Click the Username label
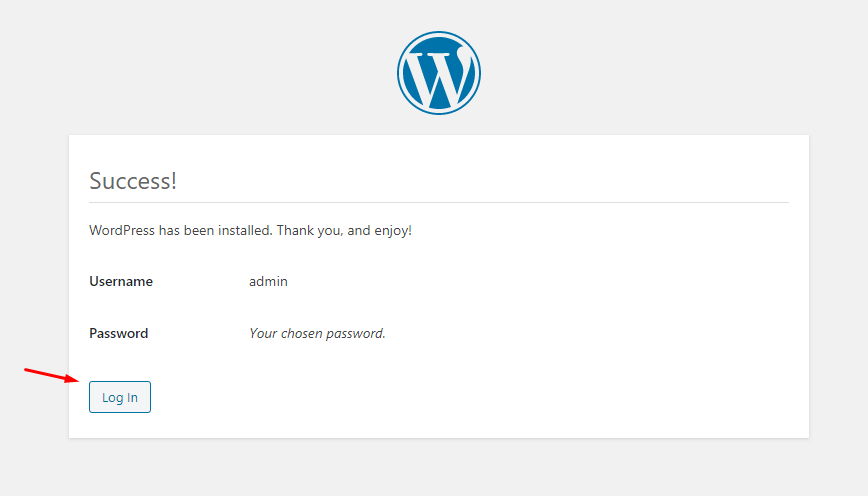This screenshot has width=868, height=496. [121, 282]
